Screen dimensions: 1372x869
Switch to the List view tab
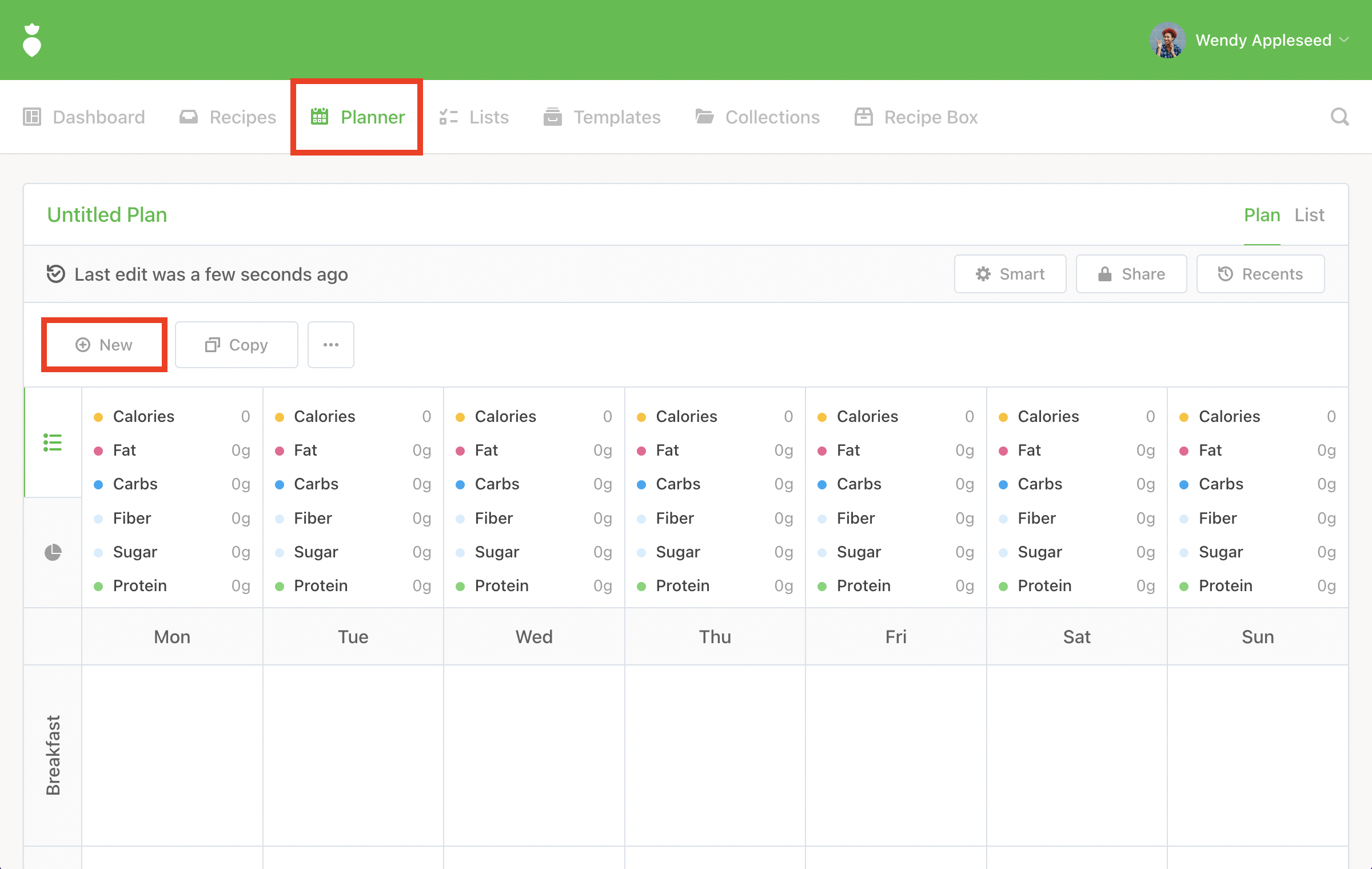tap(1309, 215)
